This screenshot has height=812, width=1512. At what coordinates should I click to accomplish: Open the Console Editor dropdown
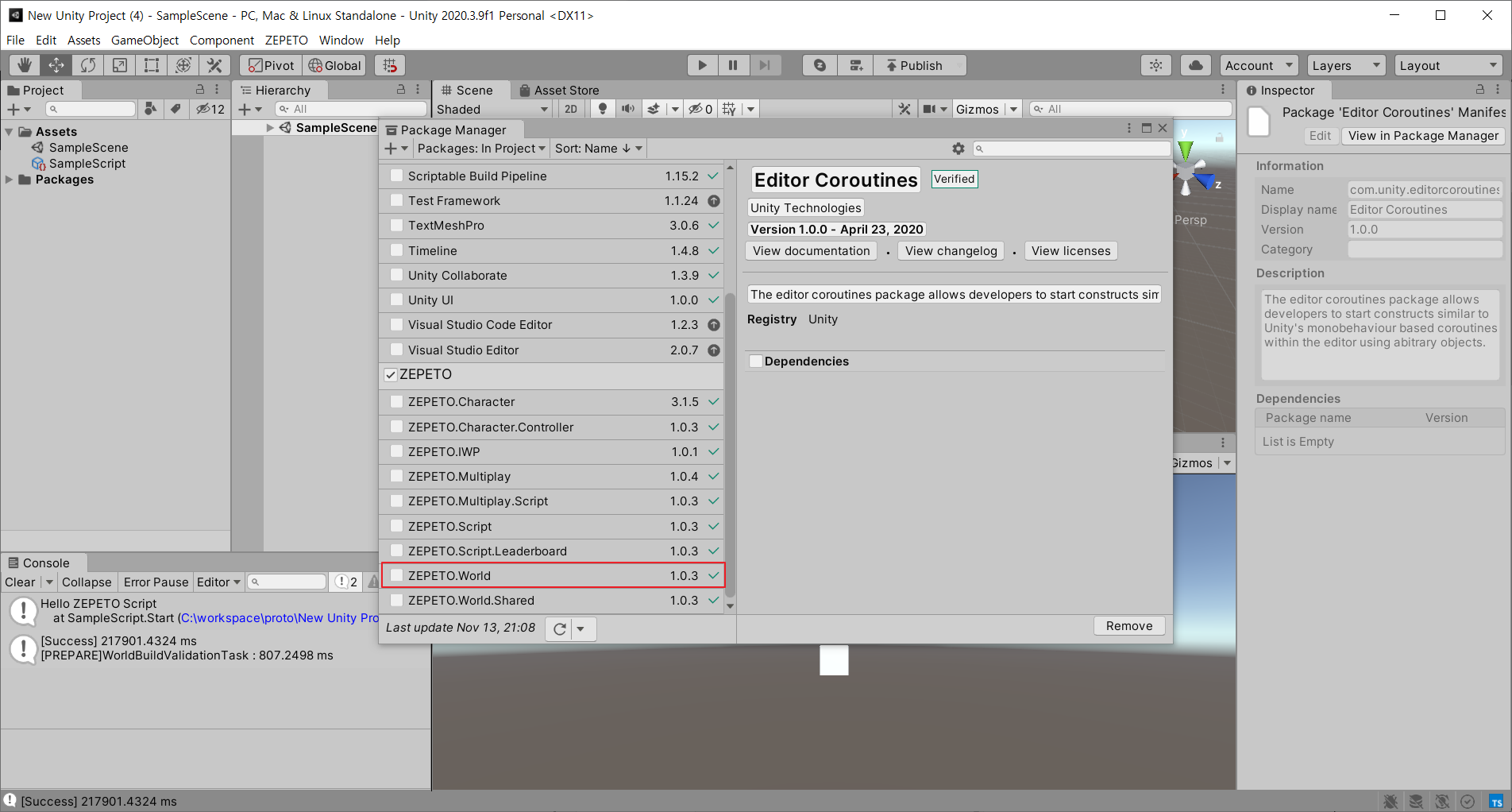218,582
